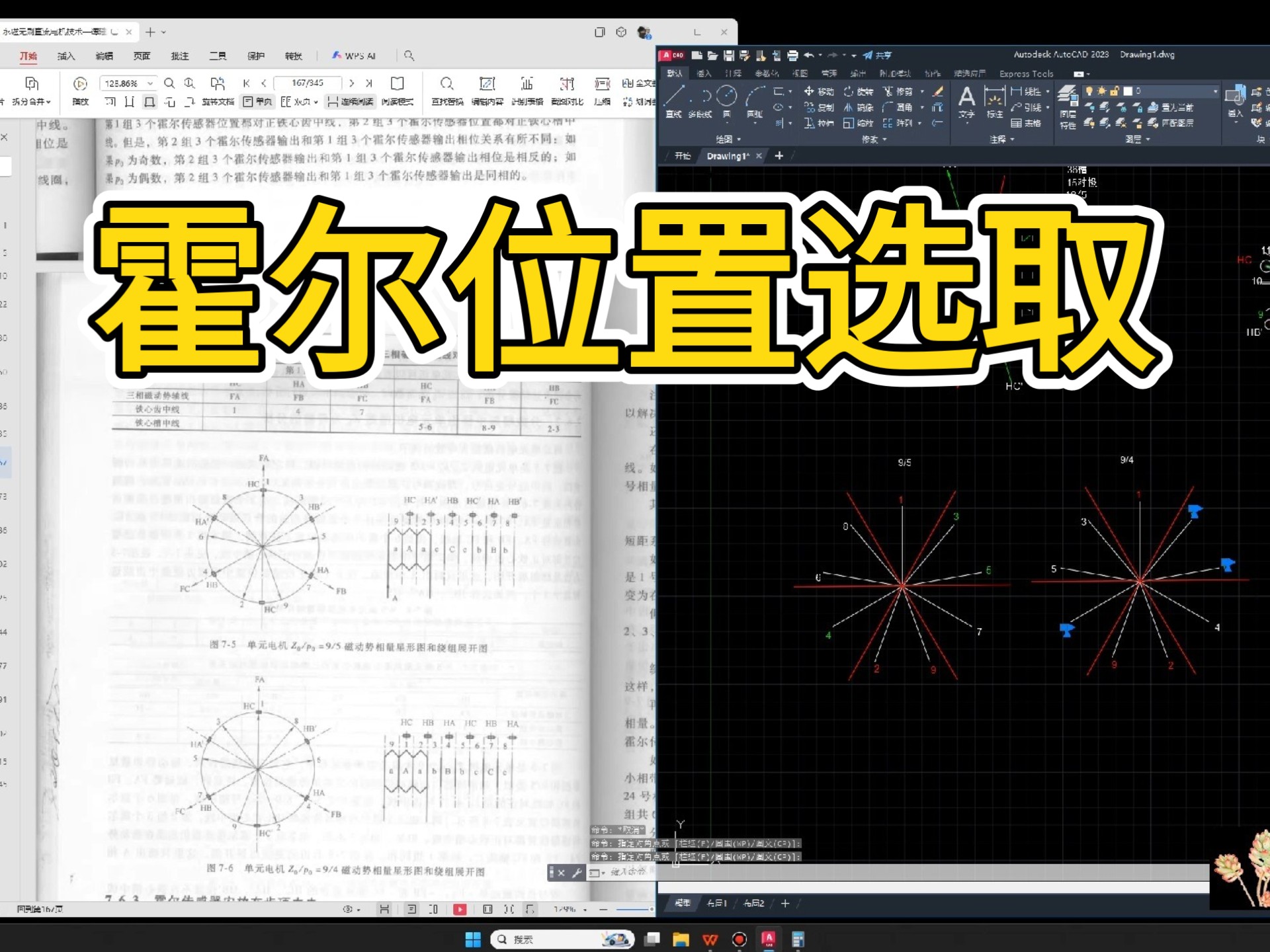1270x952 pixels.
Task: Expand the 修改 (Modify) panel arrow
Action: coord(884,140)
